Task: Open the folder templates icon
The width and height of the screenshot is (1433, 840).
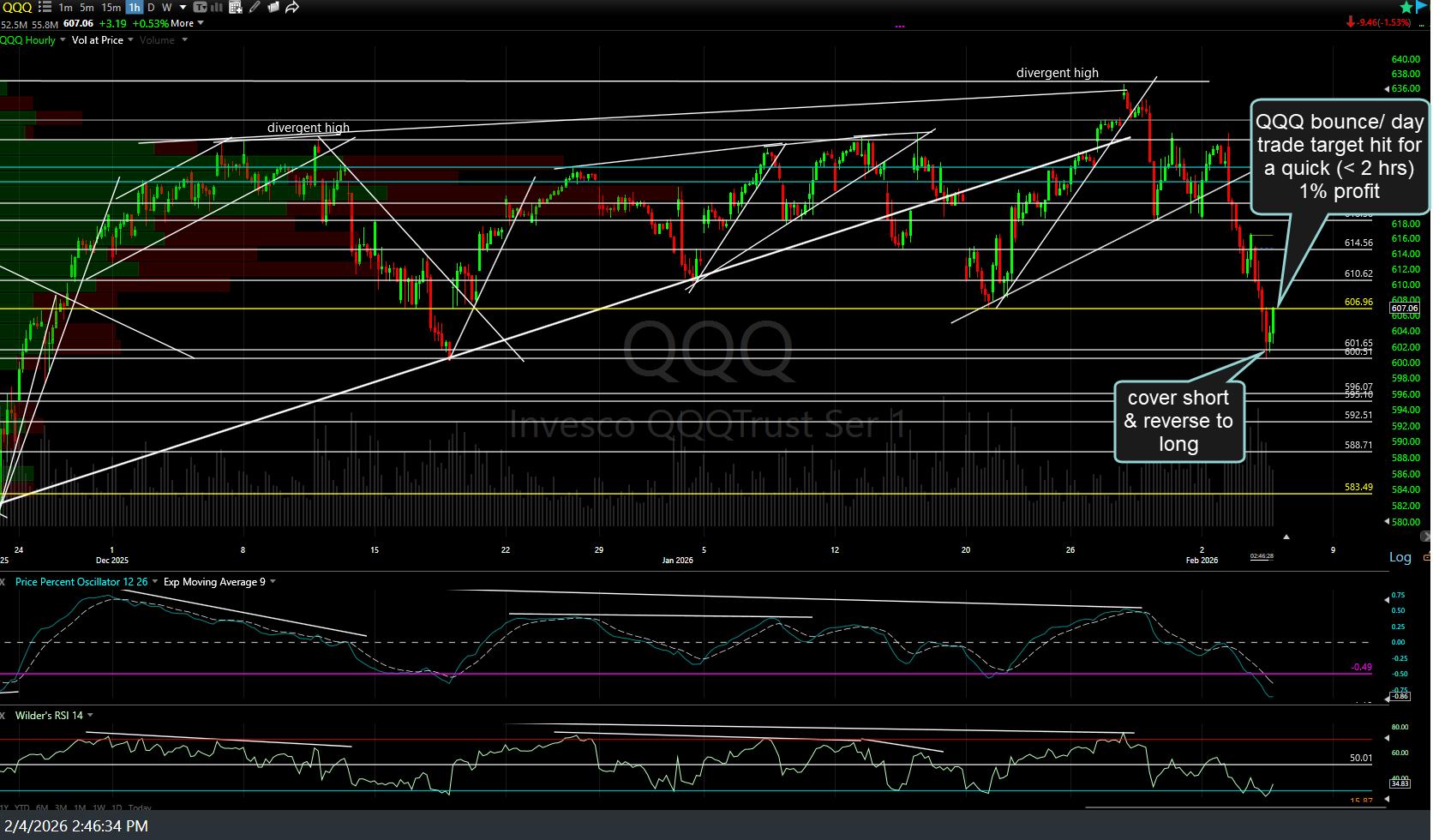Action: (273, 8)
